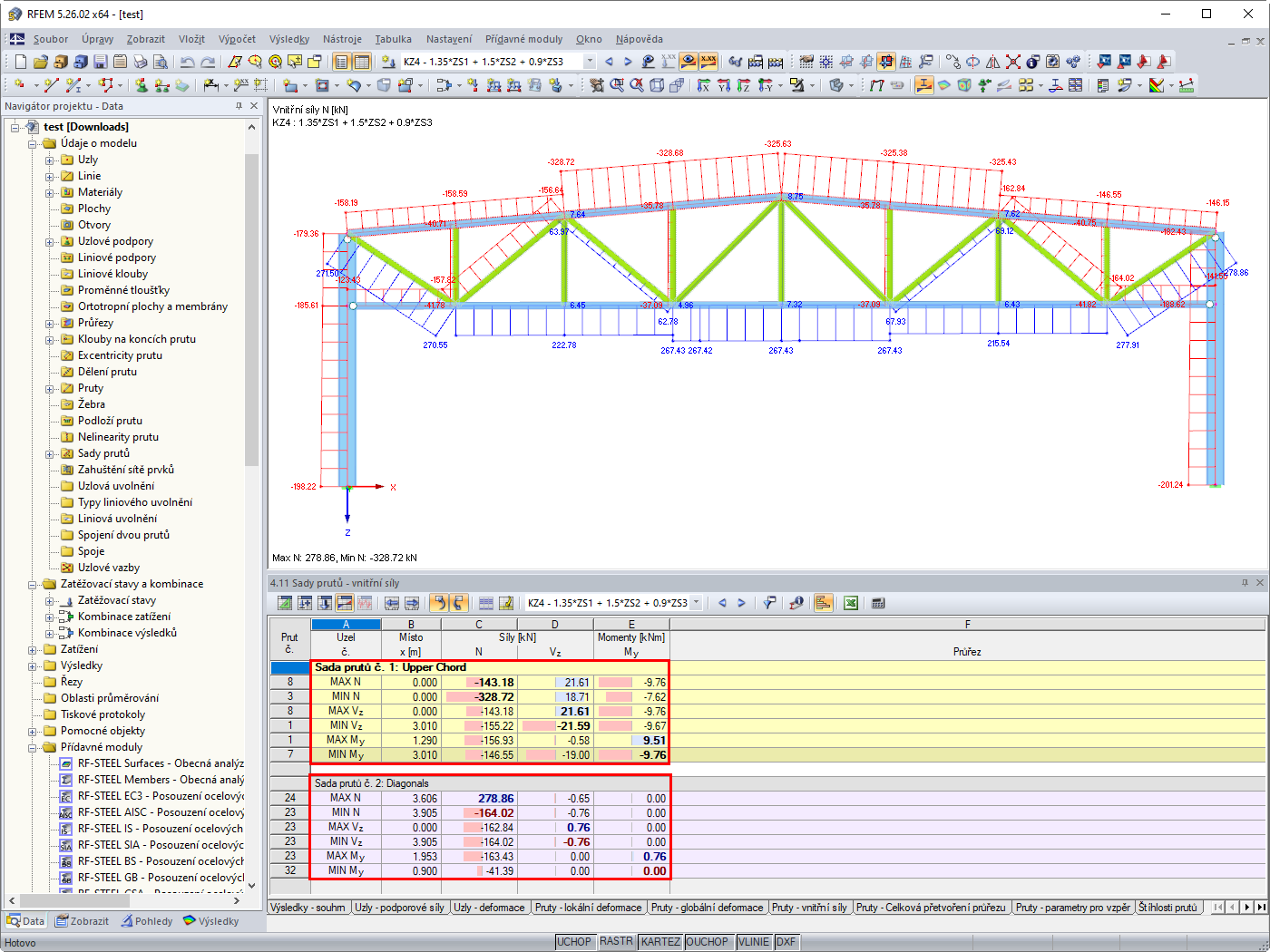
Task: Click the Save file icon
Action: pos(101,62)
